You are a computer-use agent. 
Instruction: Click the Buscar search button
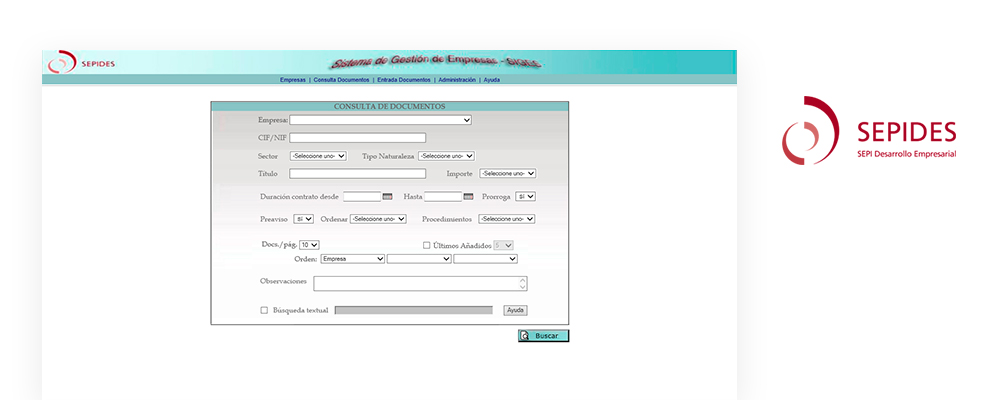coord(543,336)
